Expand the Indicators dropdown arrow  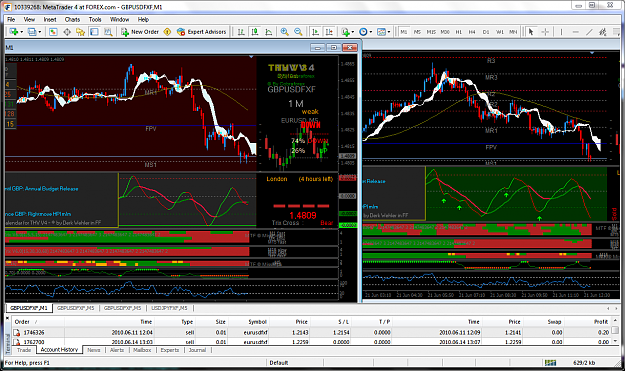click(353, 32)
